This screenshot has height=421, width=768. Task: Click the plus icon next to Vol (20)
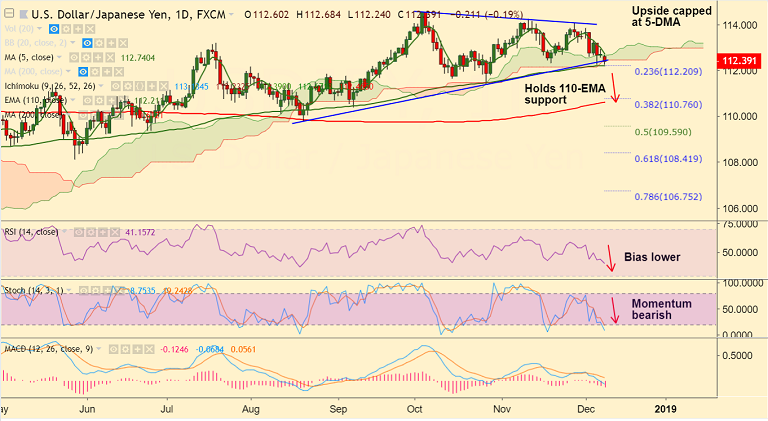(78, 29)
